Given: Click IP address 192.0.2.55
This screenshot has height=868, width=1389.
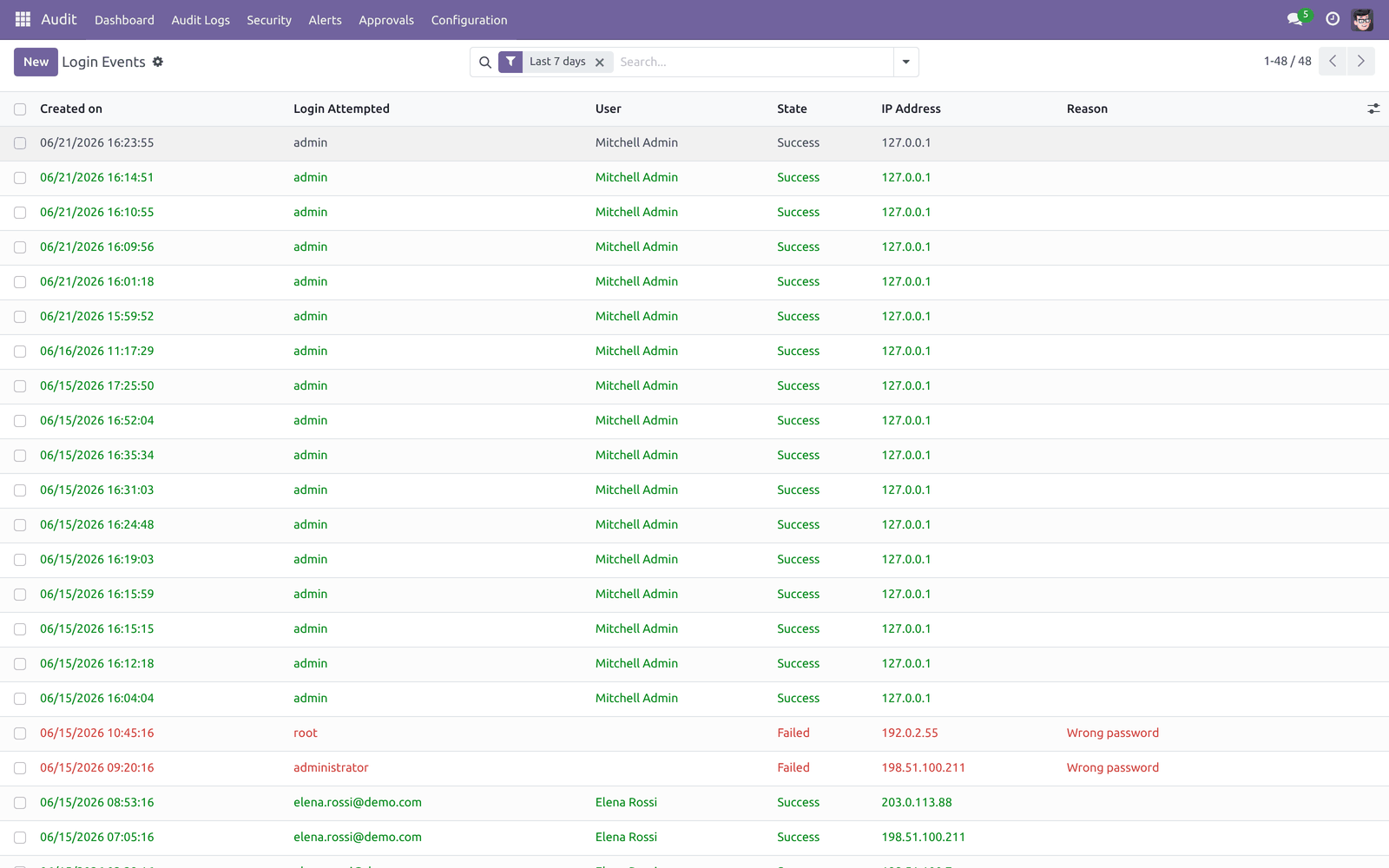Looking at the screenshot, I should [910, 733].
